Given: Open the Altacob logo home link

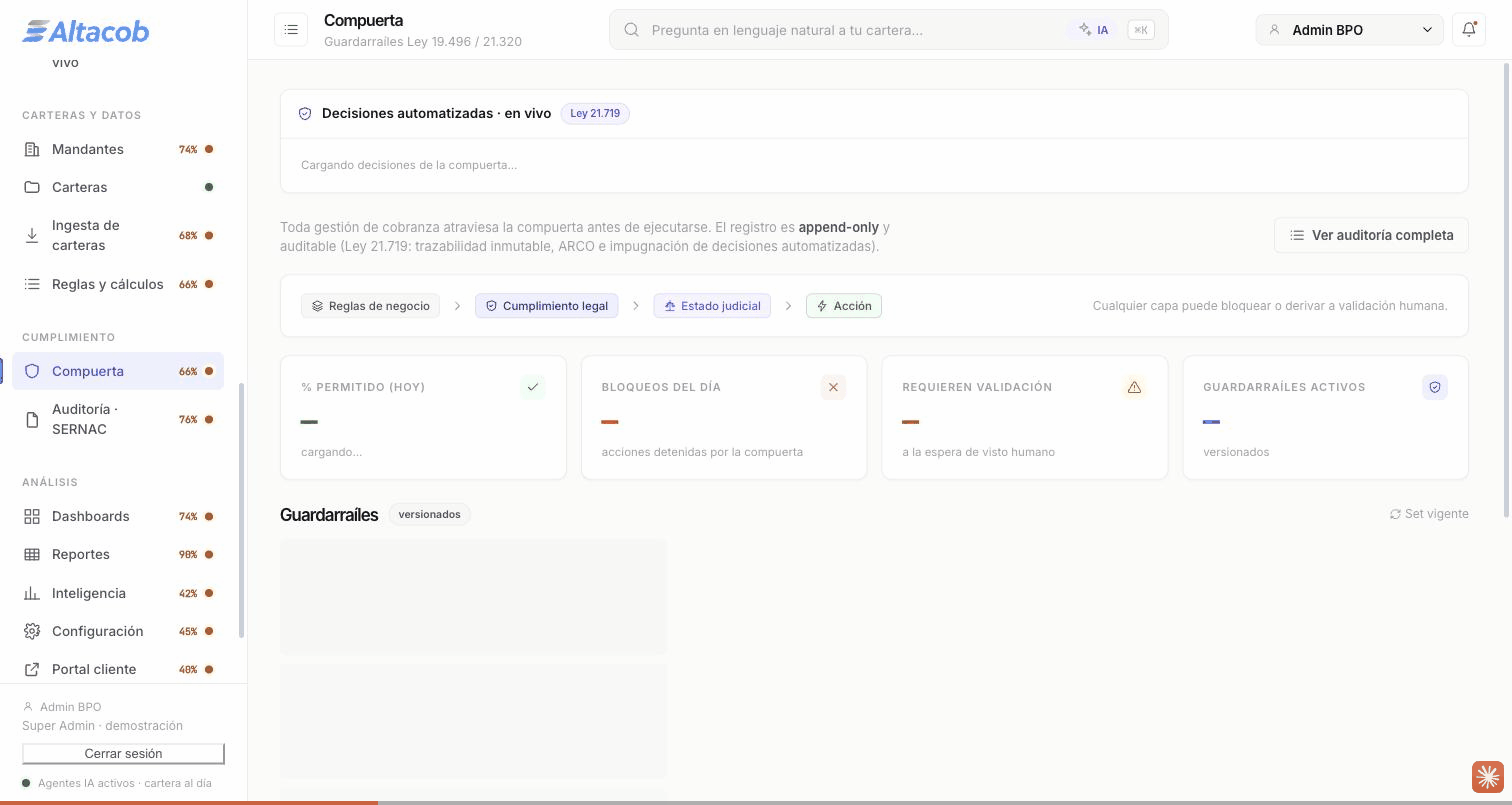Looking at the screenshot, I should tap(86, 31).
